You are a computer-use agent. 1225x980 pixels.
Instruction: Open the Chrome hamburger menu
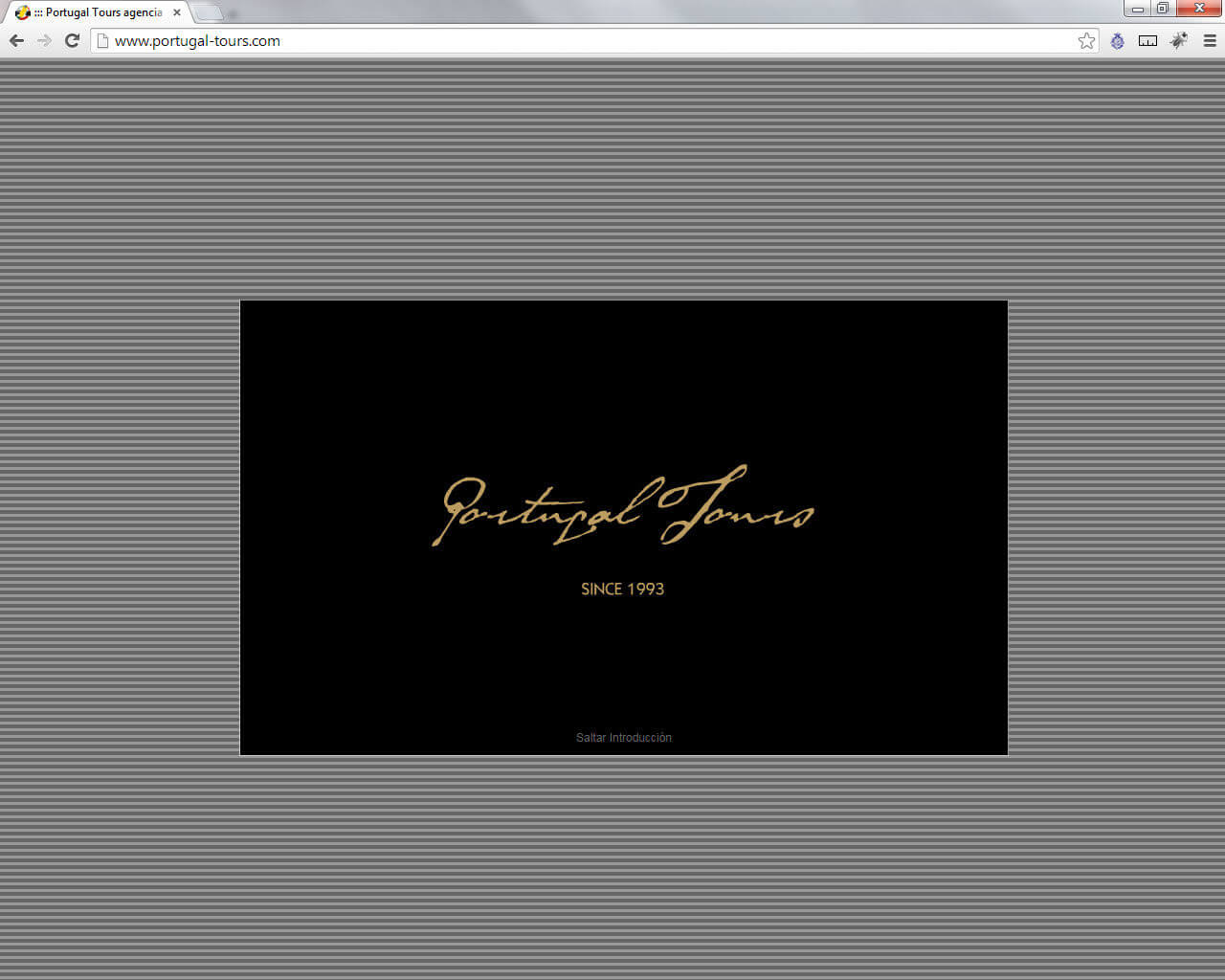(x=1210, y=40)
